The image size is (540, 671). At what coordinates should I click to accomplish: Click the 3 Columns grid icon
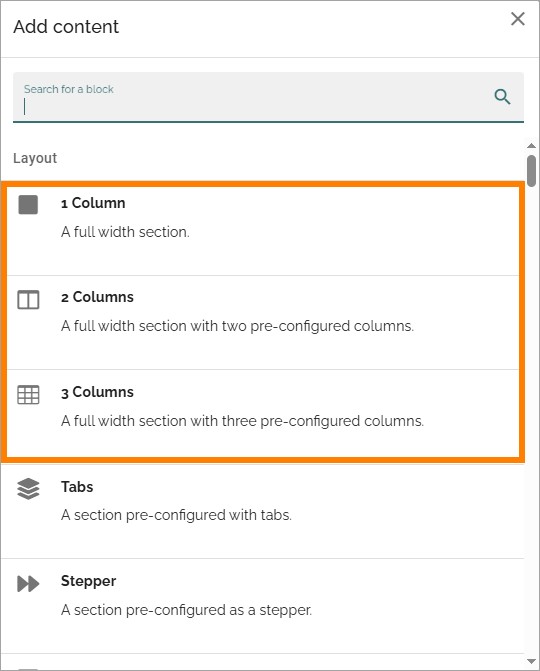28,395
